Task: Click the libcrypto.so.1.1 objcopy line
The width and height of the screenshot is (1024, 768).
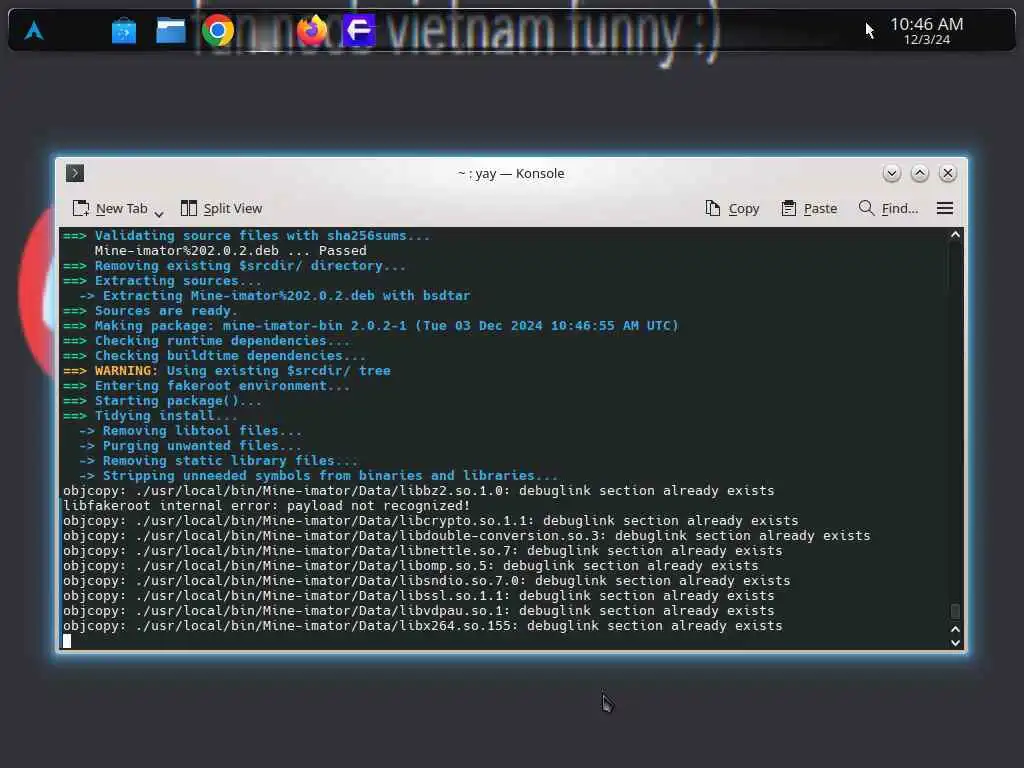Action: [x=430, y=521]
